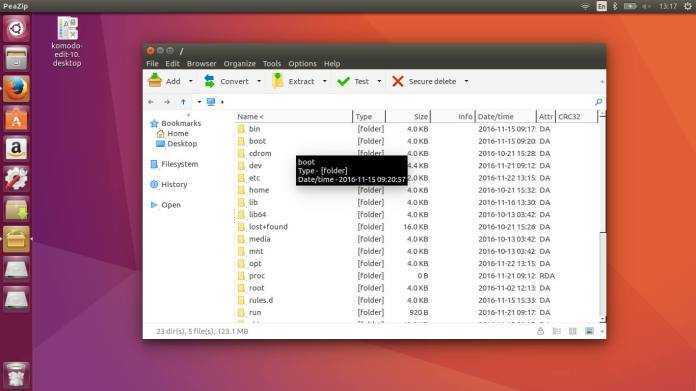Click the computer icon in address bar
The width and height of the screenshot is (696, 391).
[x=211, y=102]
